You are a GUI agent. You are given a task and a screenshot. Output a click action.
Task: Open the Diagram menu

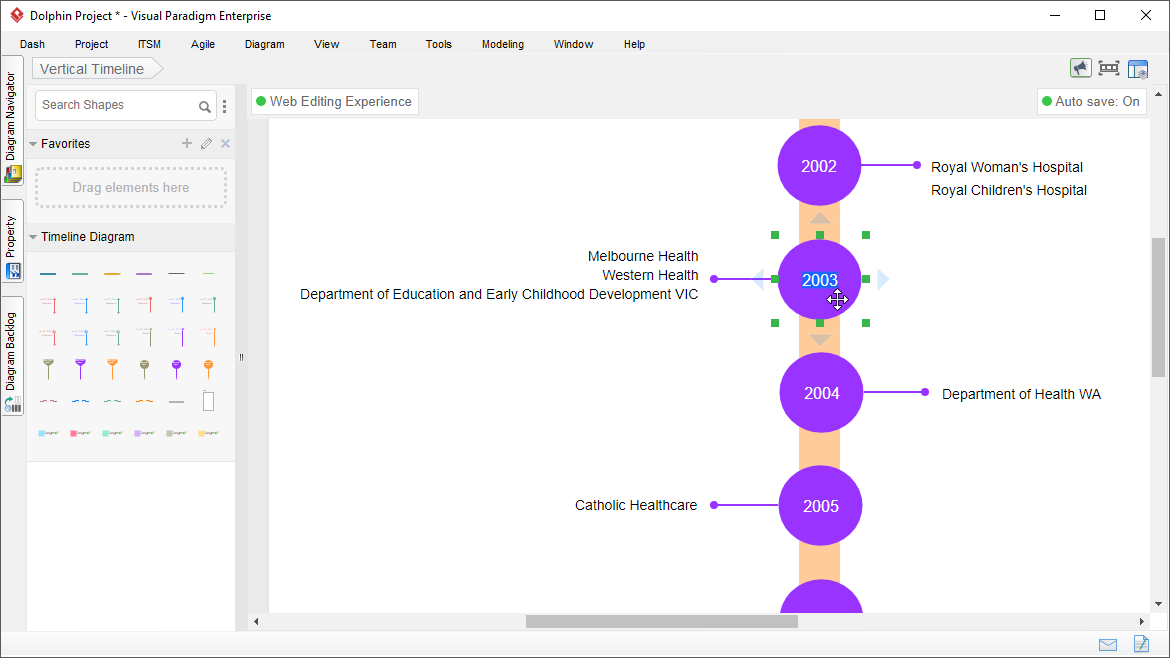pos(265,44)
